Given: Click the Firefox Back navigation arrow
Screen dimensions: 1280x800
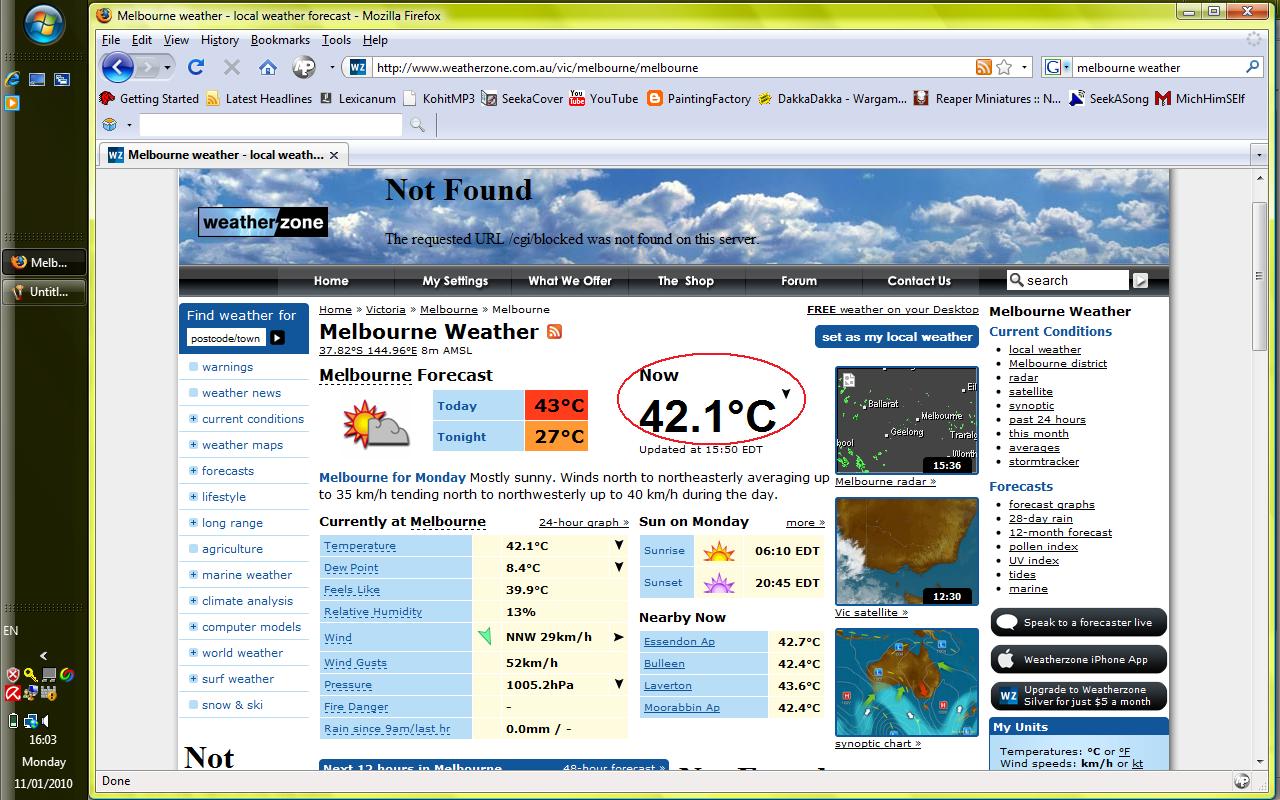Looking at the screenshot, I should pos(118,68).
